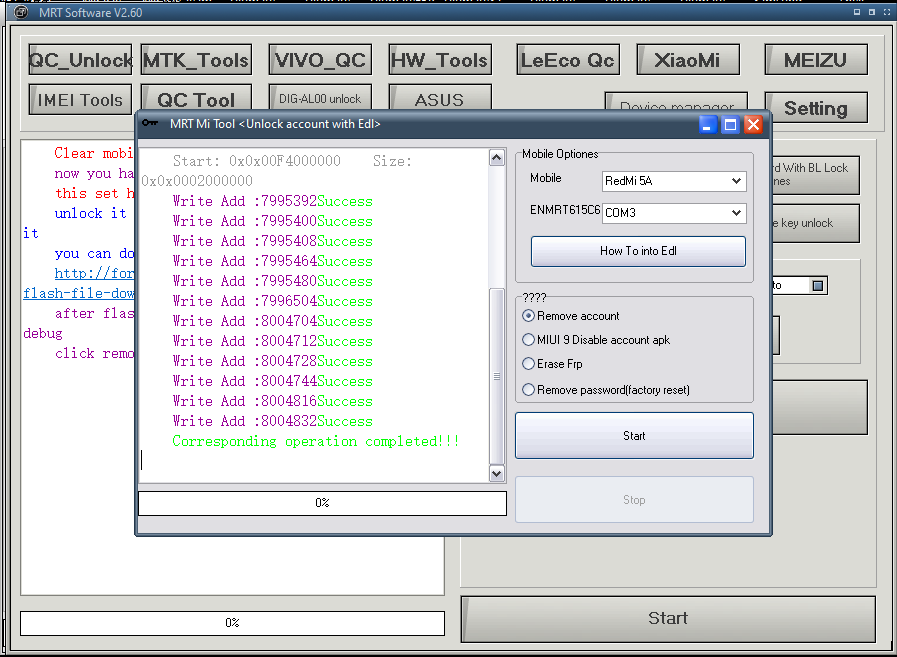Viewport: 897px width, 657px height.
Task: Click the DIG-AL00 unlock button
Action: coord(320,97)
